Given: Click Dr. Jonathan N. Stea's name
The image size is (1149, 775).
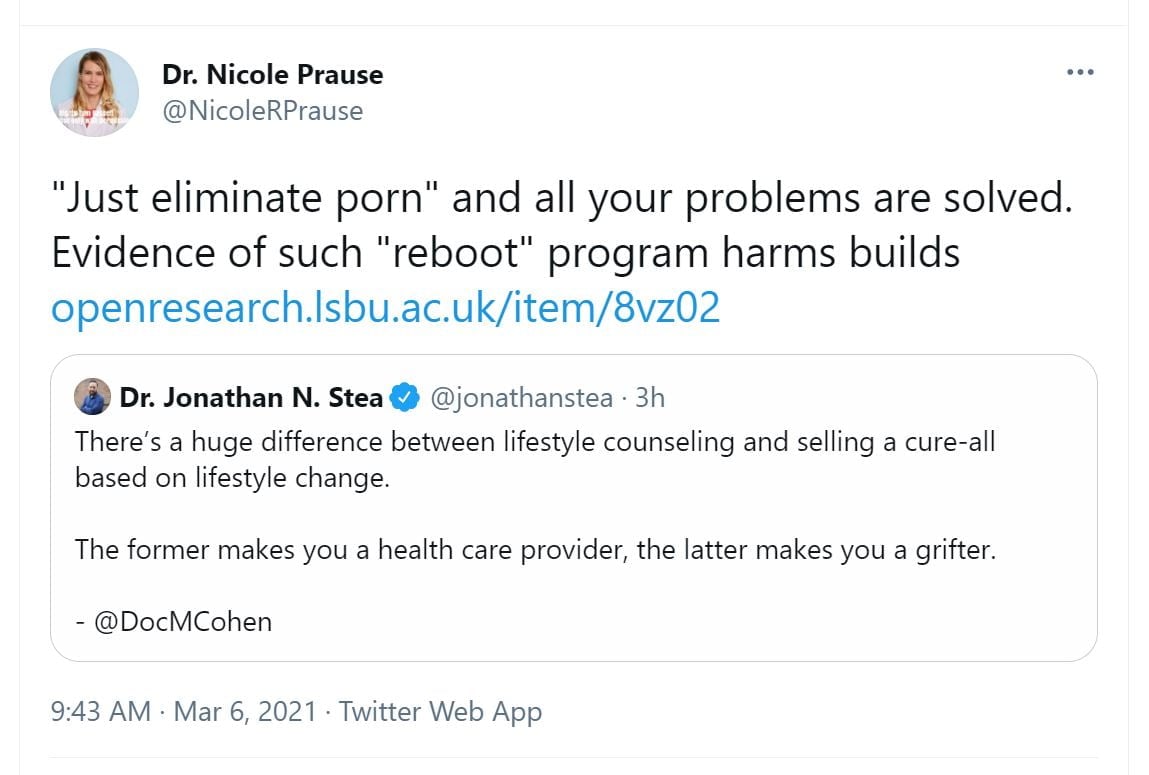Looking at the screenshot, I should click(x=251, y=397).
